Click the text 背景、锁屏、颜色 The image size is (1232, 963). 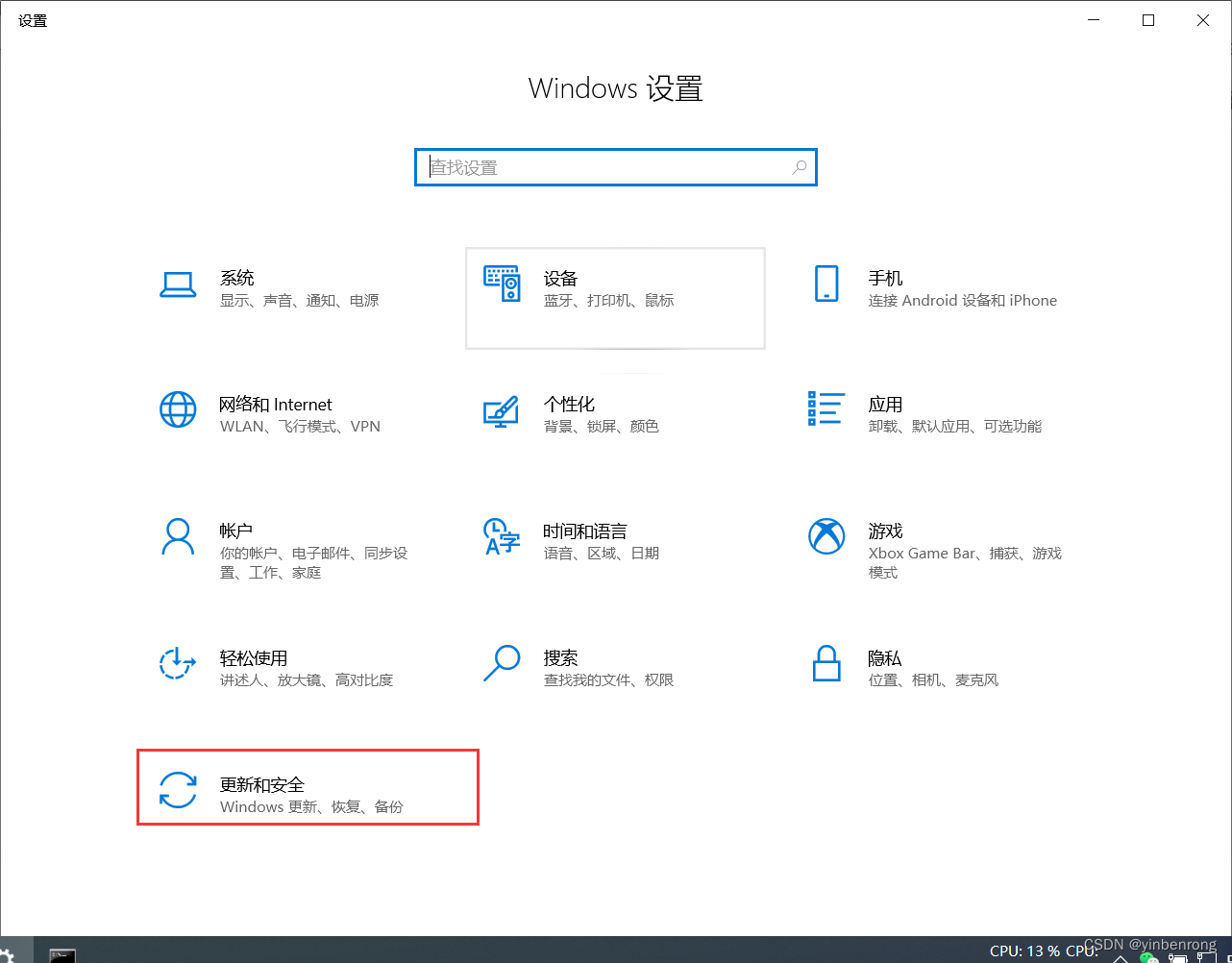coord(602,427)
